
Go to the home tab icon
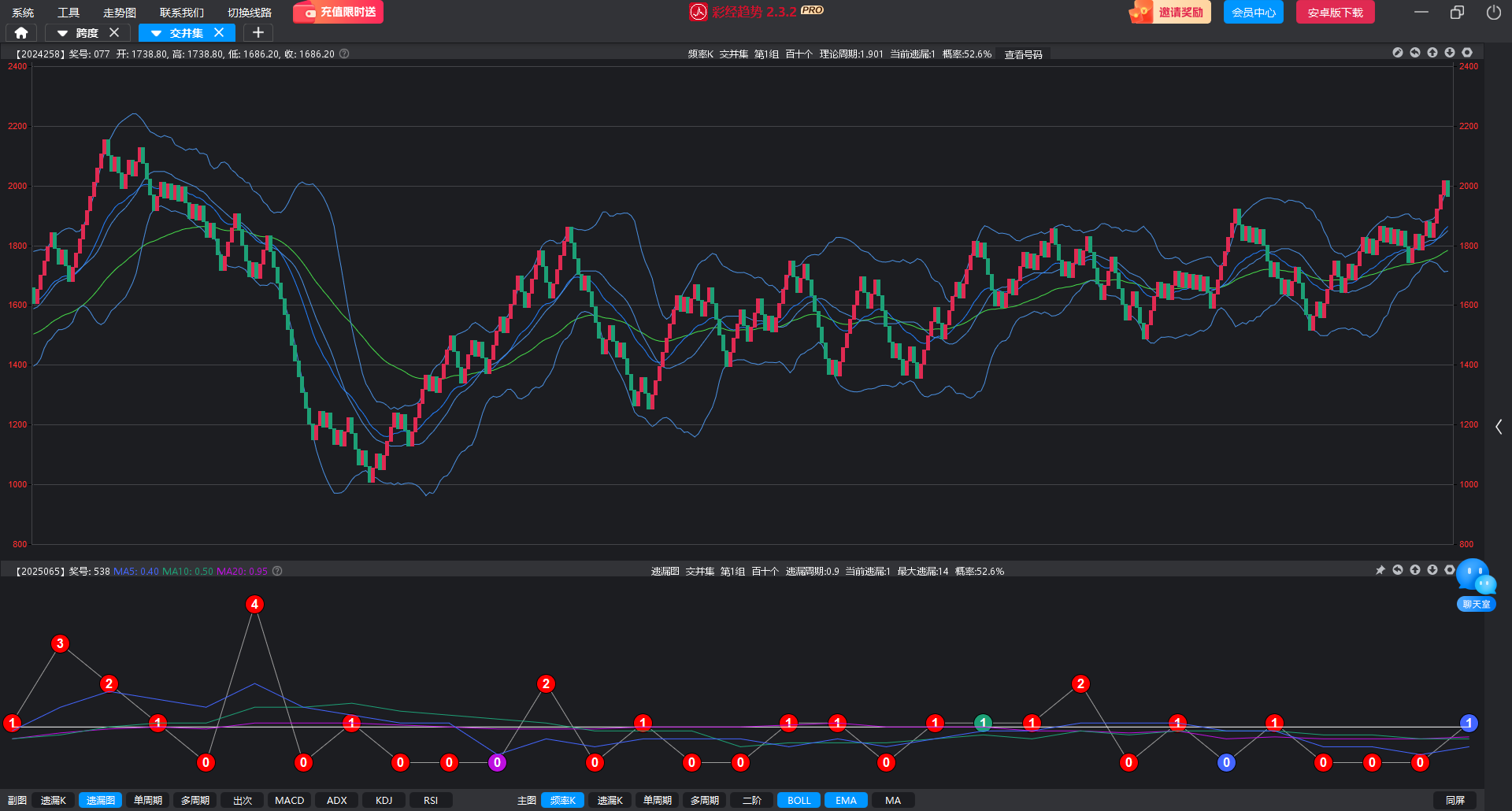[21, 32]
